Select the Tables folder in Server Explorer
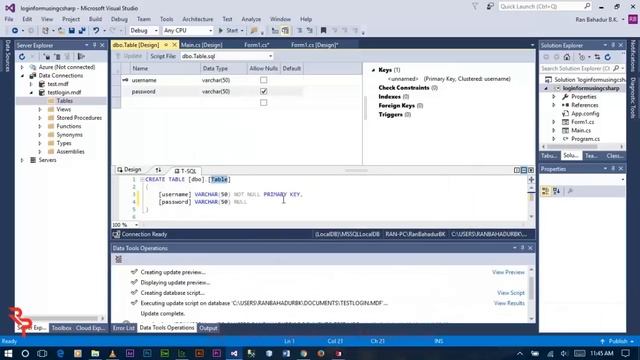 64,101
